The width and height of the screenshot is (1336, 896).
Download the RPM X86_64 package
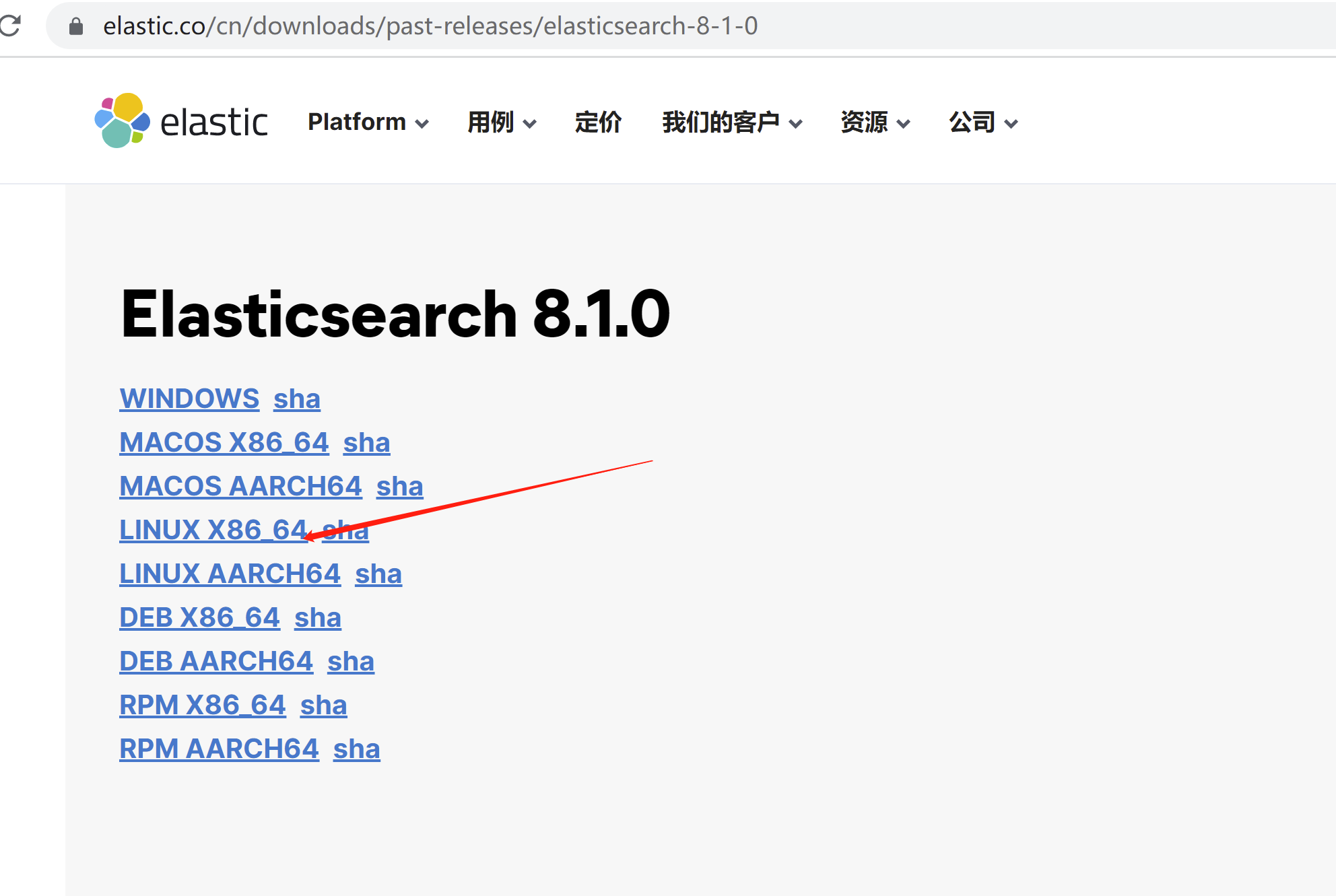pyautogui.click(x=203, y=705)
